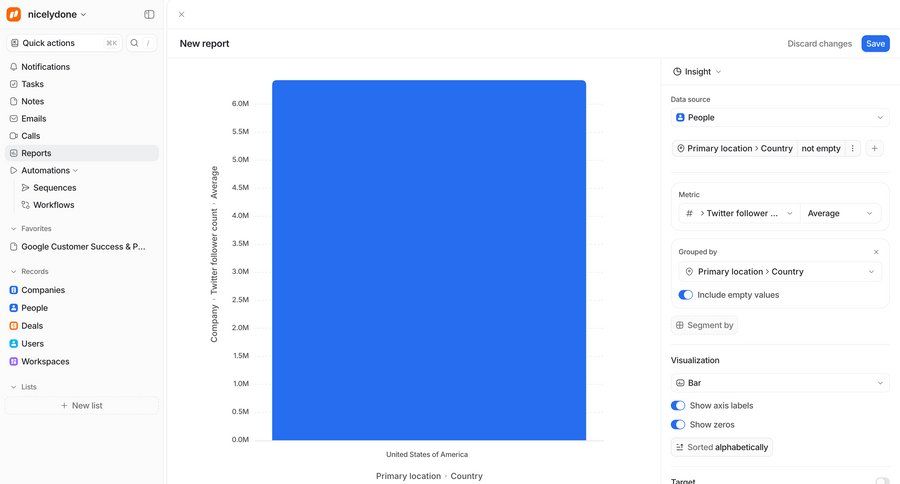Close the report with the X icon
The width and height of the screenshot is (900, 484).
(x=181, y=14)
